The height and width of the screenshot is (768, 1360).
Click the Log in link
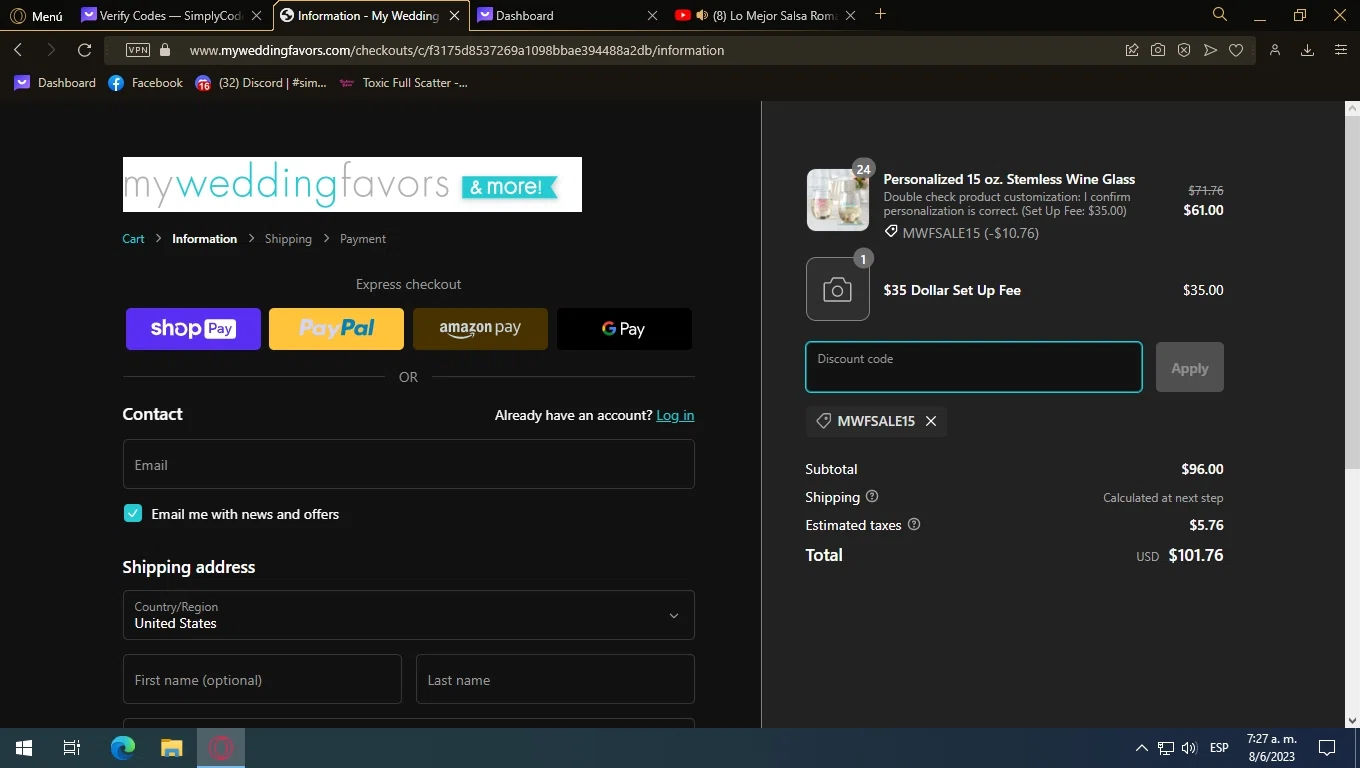tap(675, 415)
